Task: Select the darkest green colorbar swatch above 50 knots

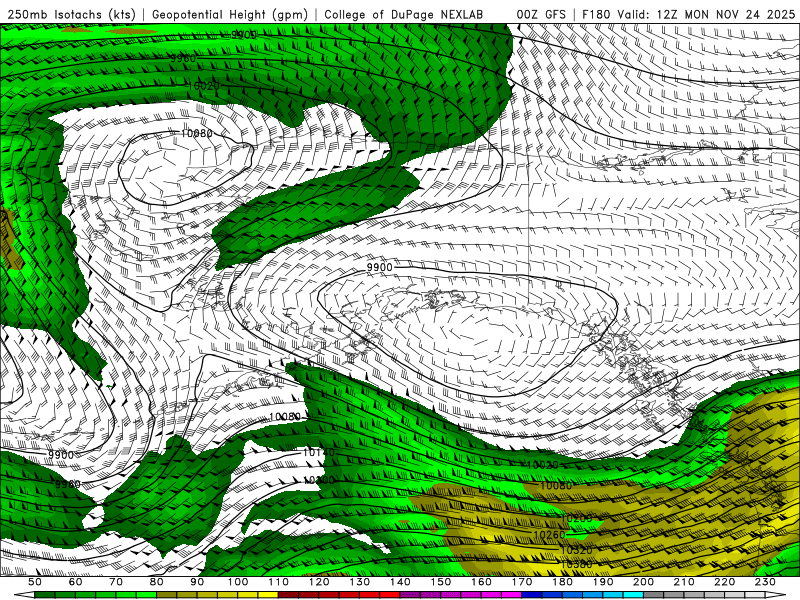Action: point(45,595)
